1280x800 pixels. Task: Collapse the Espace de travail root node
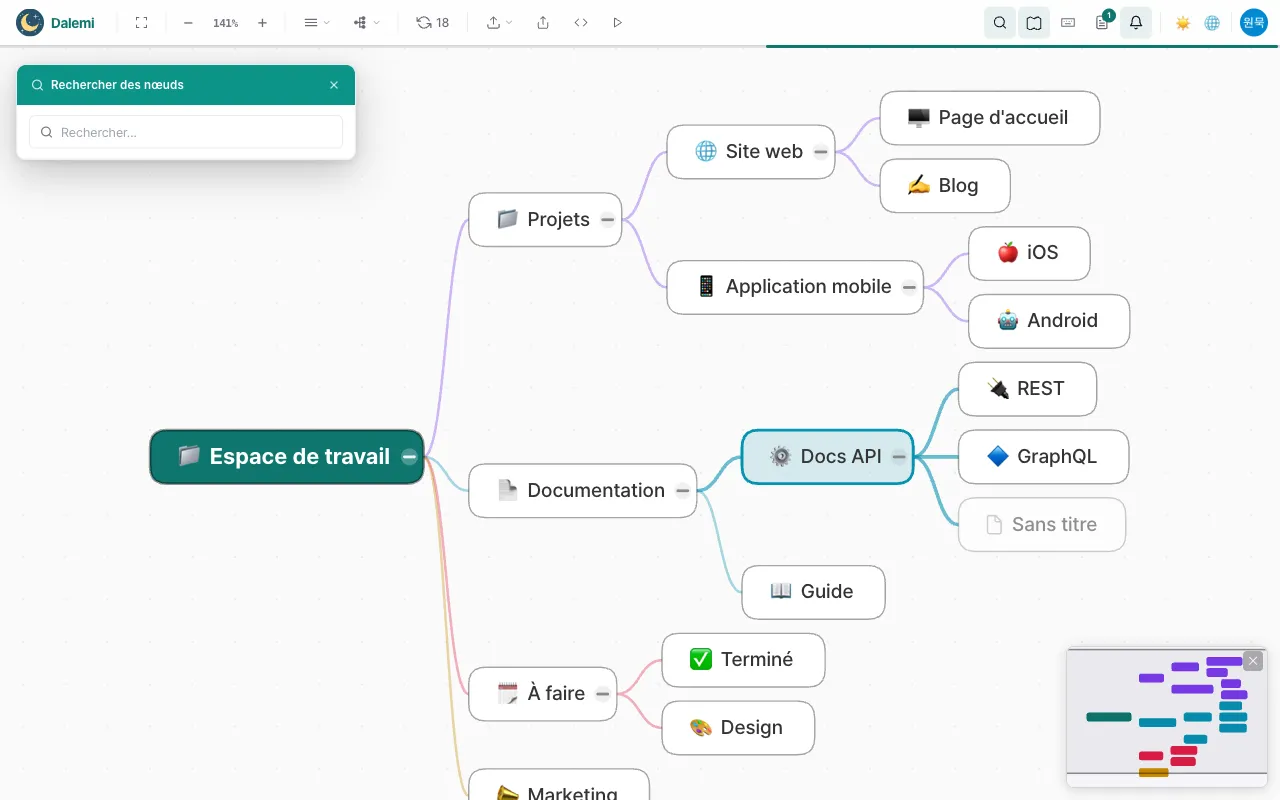(409, 457)
